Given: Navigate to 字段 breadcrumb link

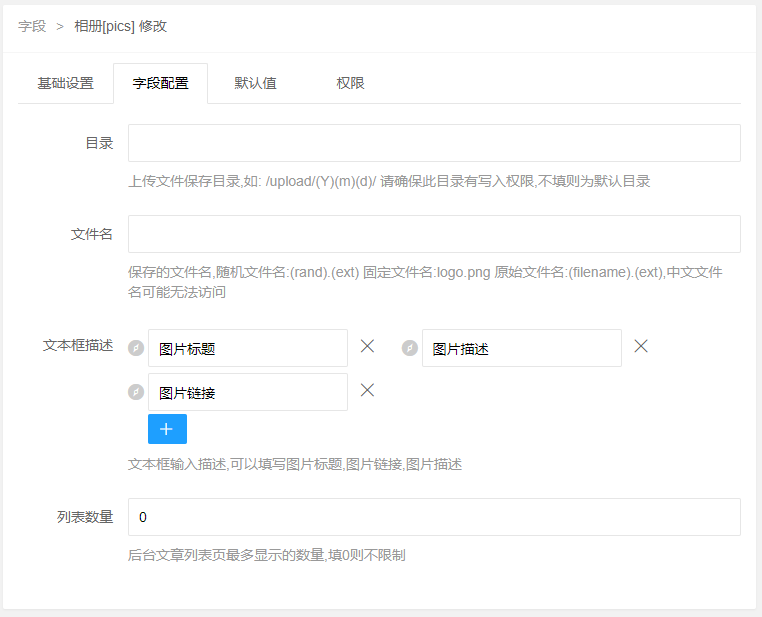Looking at the screenshot, I should click(x=32, y=26).
